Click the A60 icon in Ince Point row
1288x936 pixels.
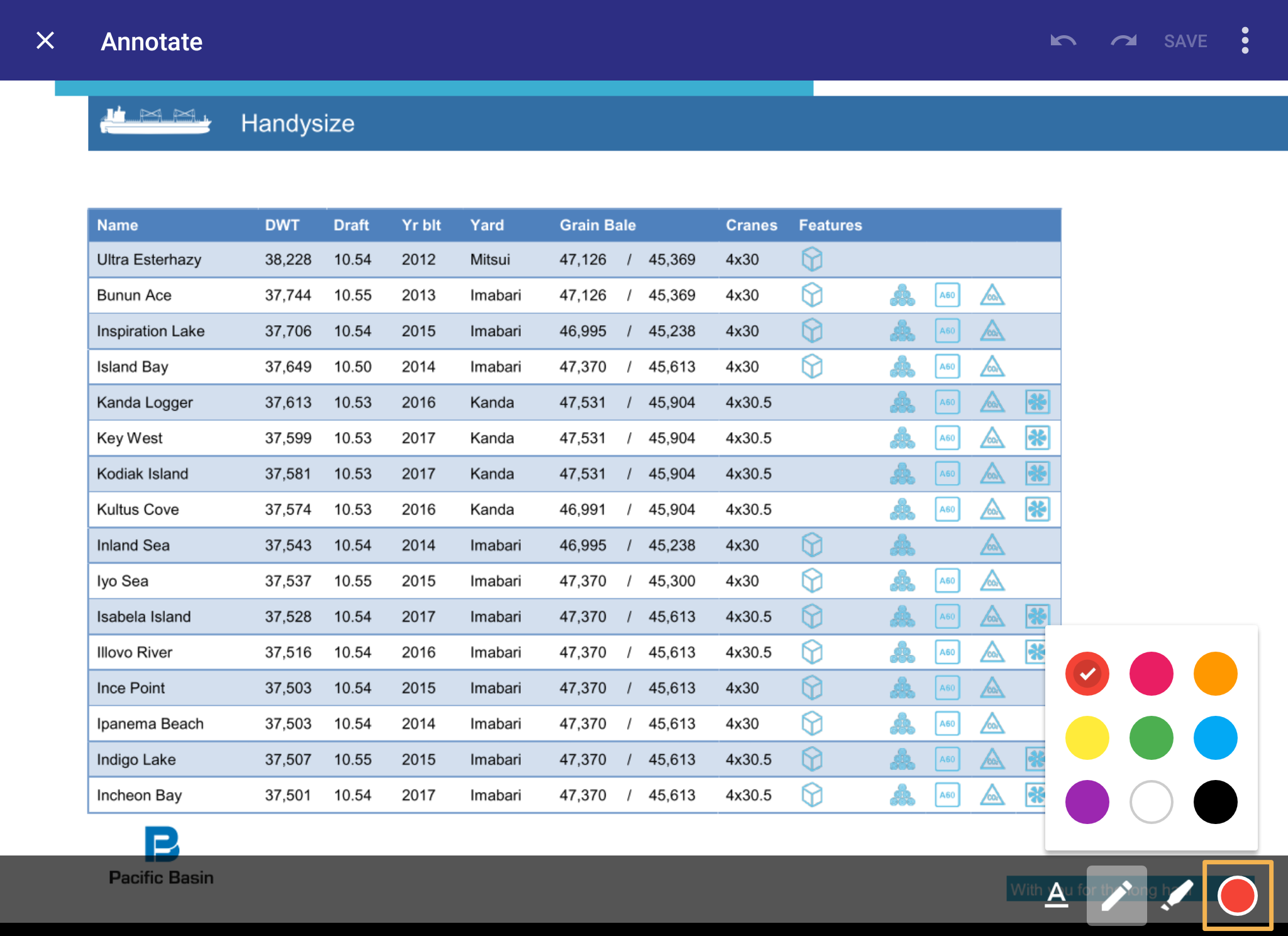click(x=947, y=688)
